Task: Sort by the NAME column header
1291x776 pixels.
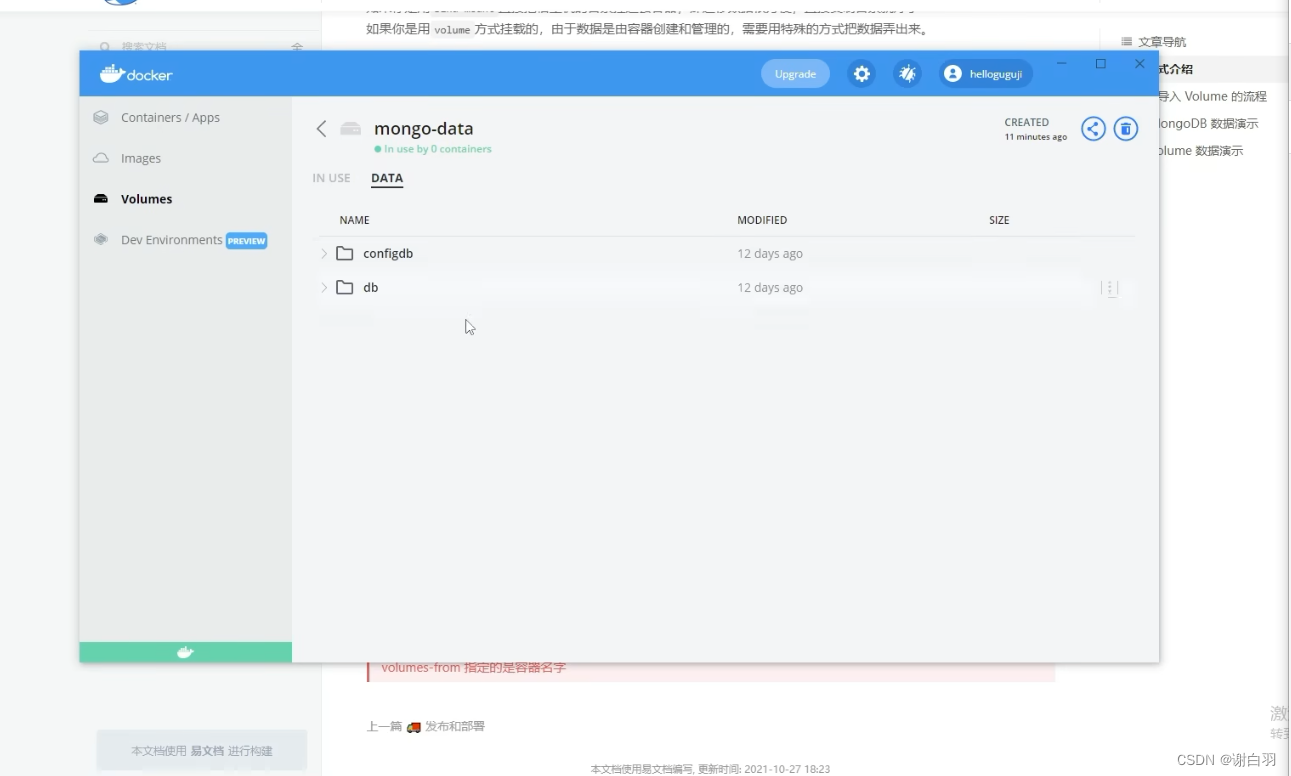Action: tap(354, 220)
